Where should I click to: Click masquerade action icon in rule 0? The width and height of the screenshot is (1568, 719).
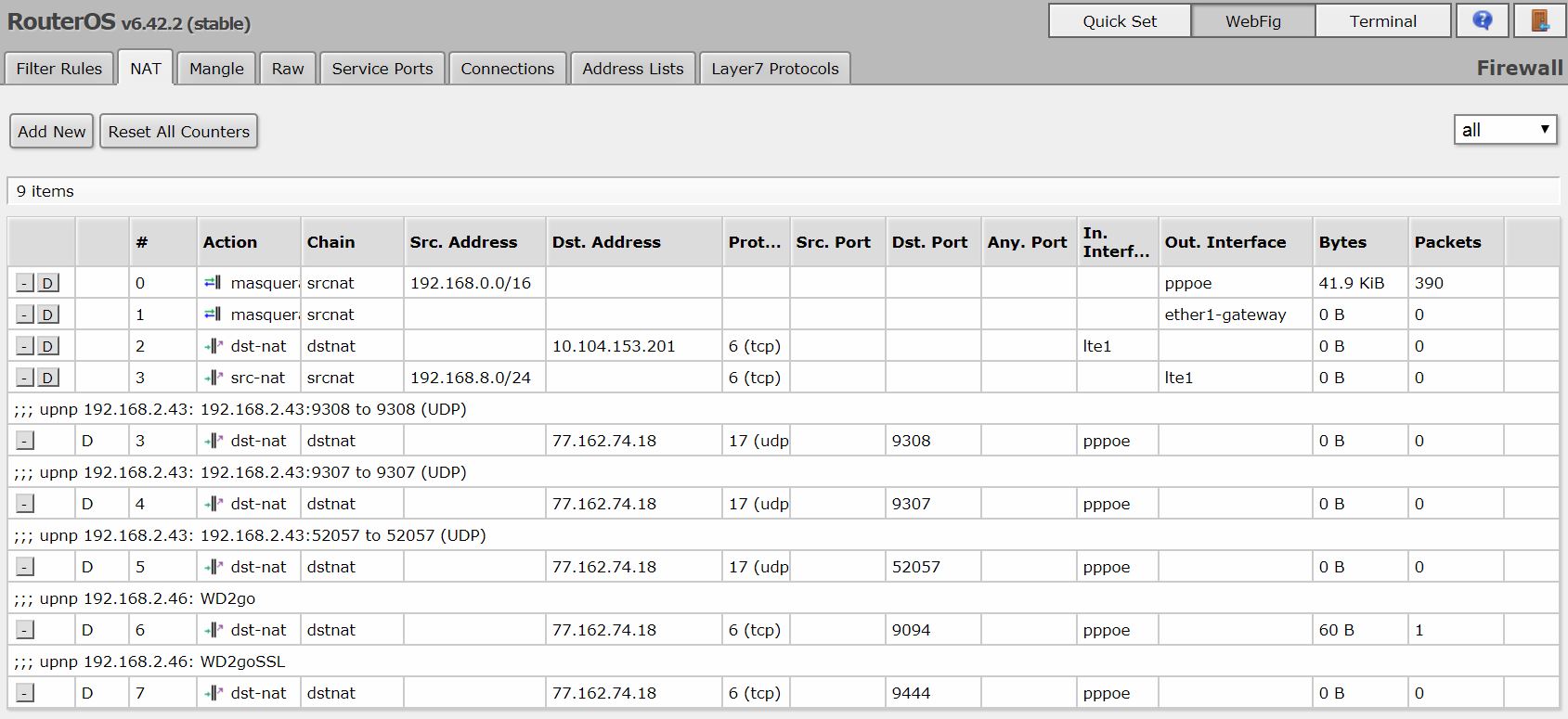coord(213,283)
